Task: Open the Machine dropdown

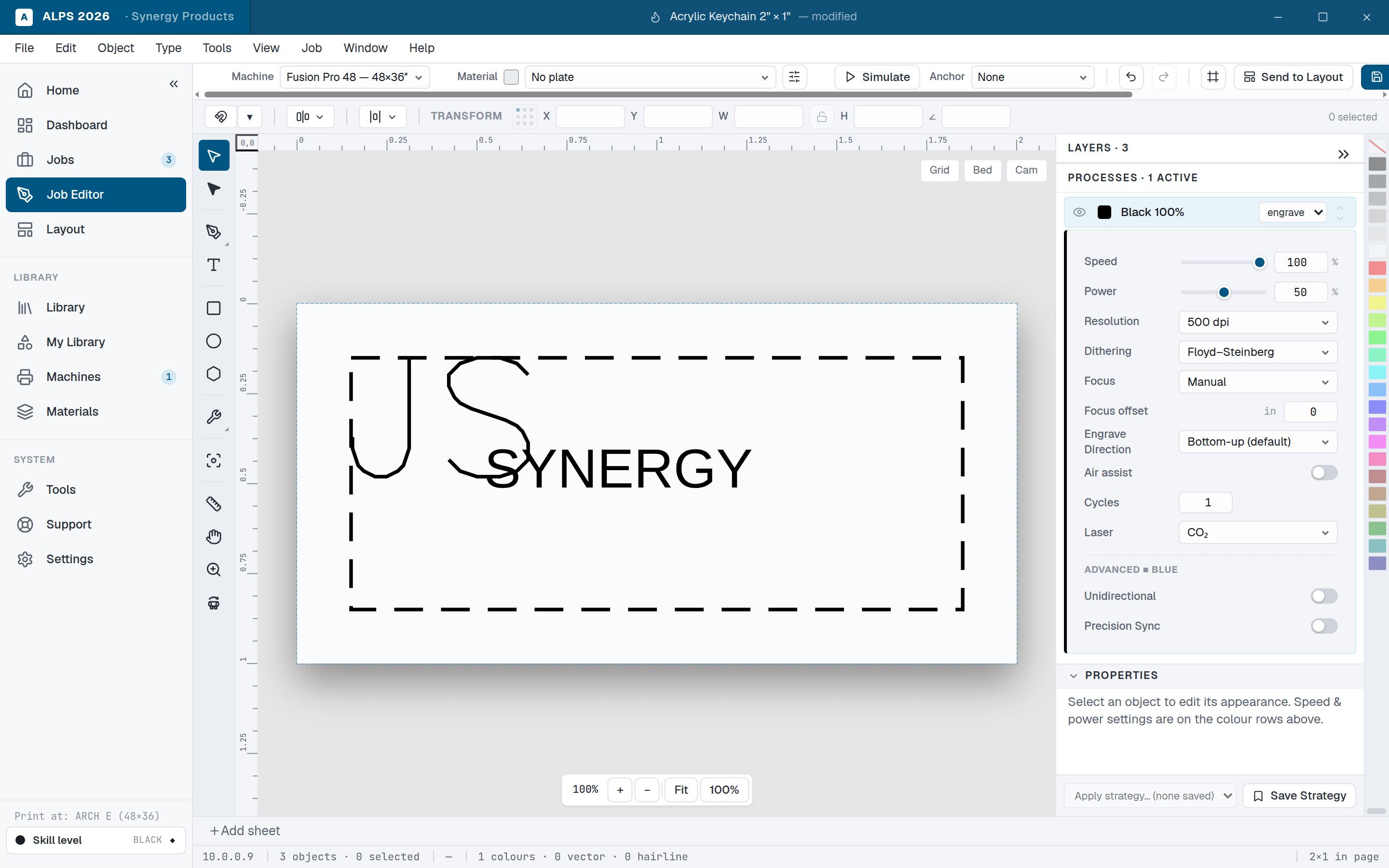Action: point(354,77)
